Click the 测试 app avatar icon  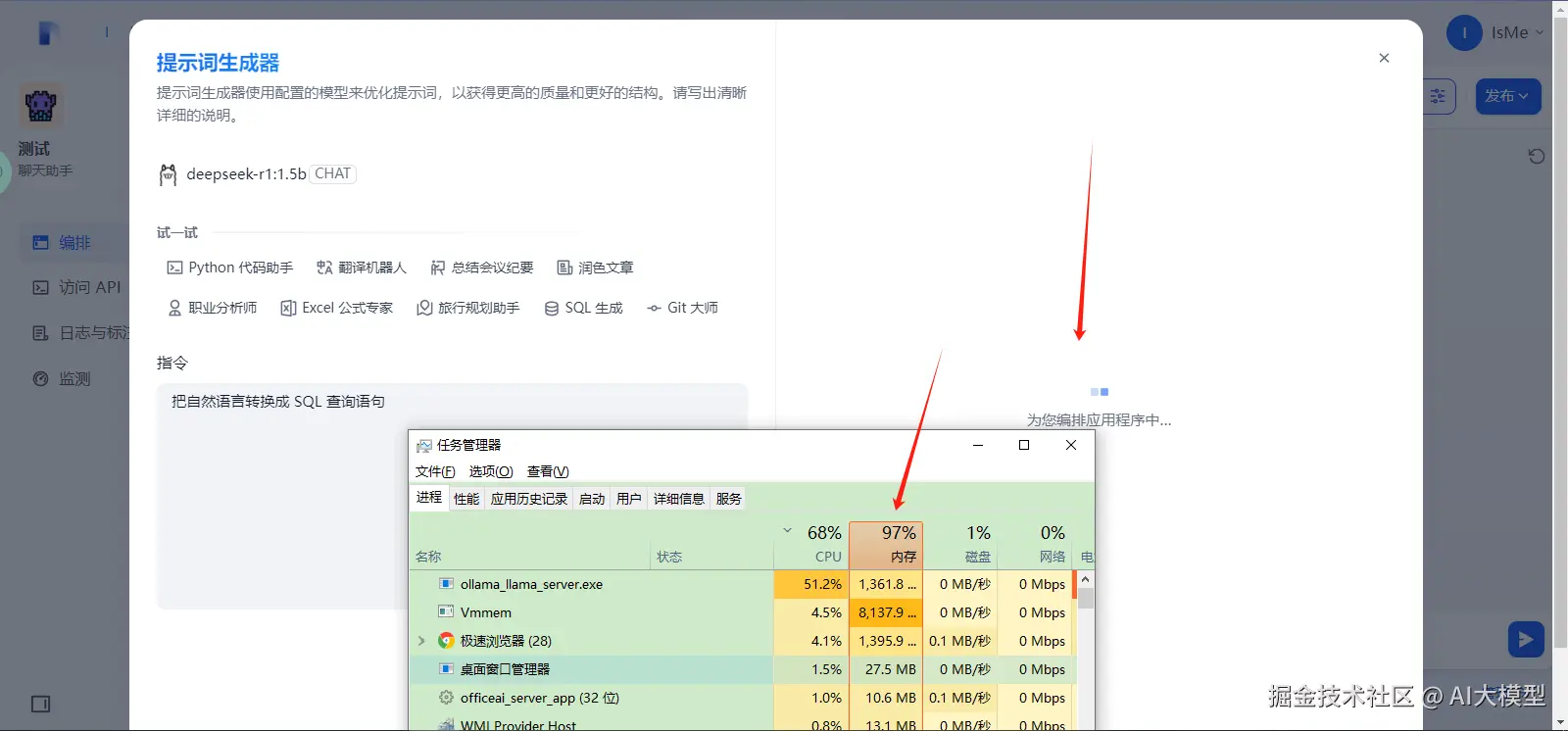tap(41, 106)
